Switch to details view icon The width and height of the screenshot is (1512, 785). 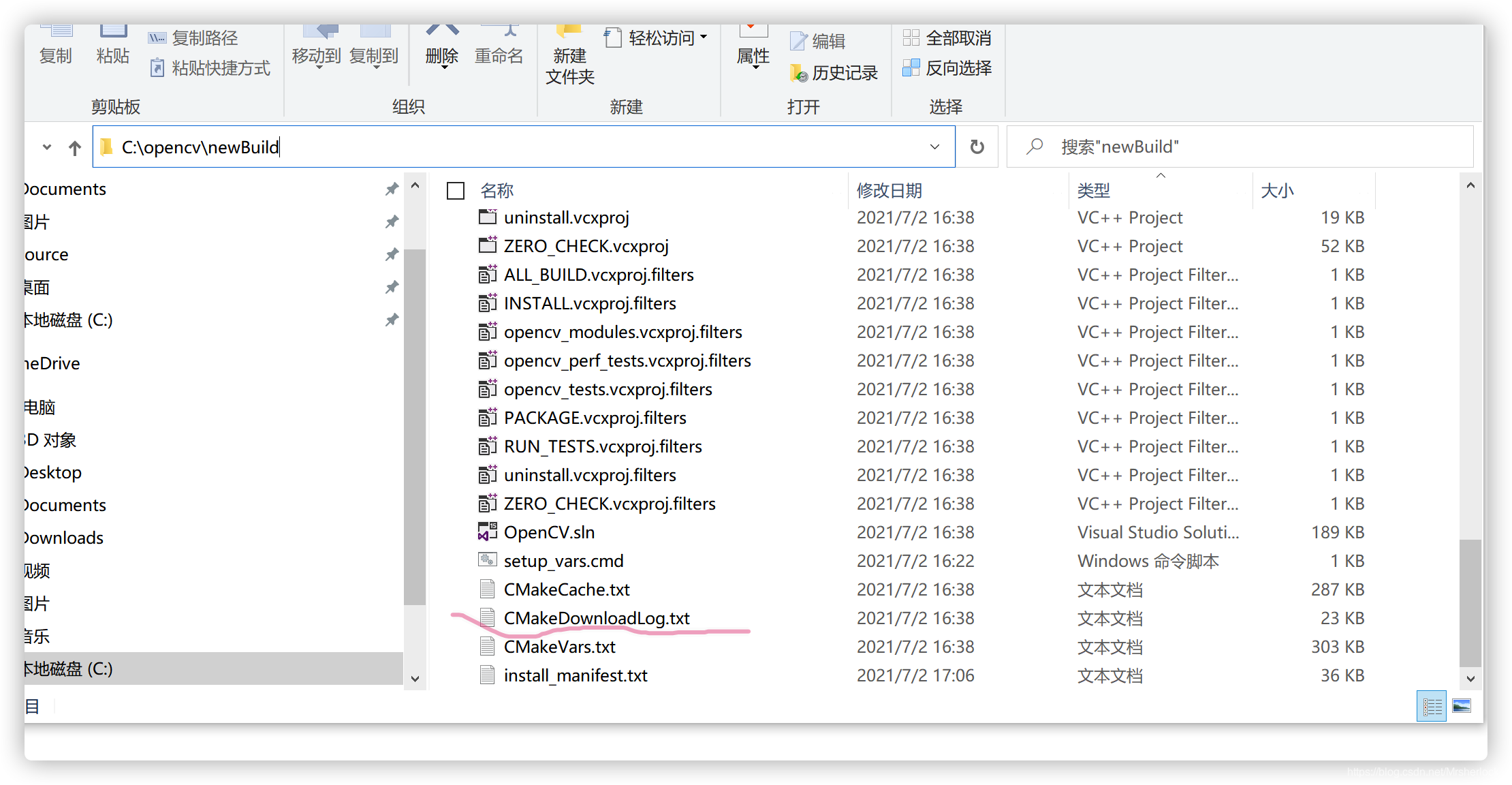(x=1432, y=706)
